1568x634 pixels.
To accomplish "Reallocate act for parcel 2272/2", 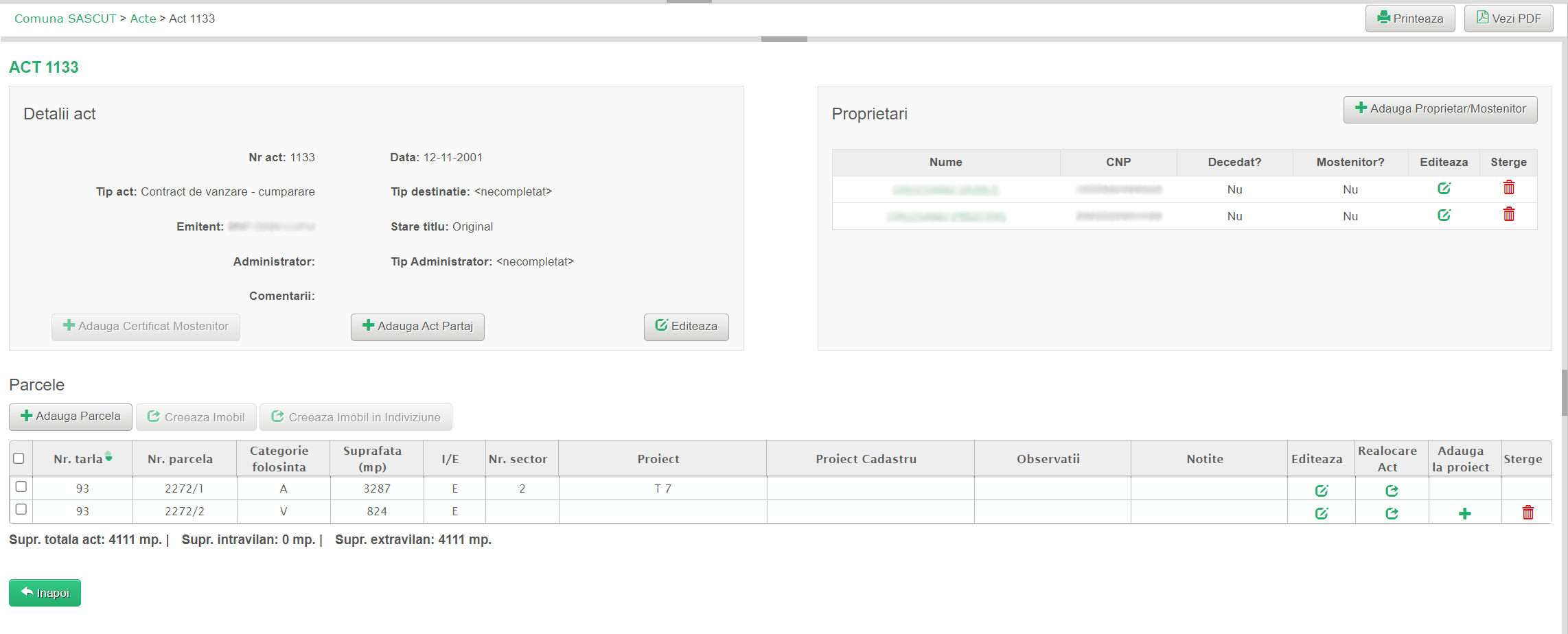I will [x=1392, y=513].
